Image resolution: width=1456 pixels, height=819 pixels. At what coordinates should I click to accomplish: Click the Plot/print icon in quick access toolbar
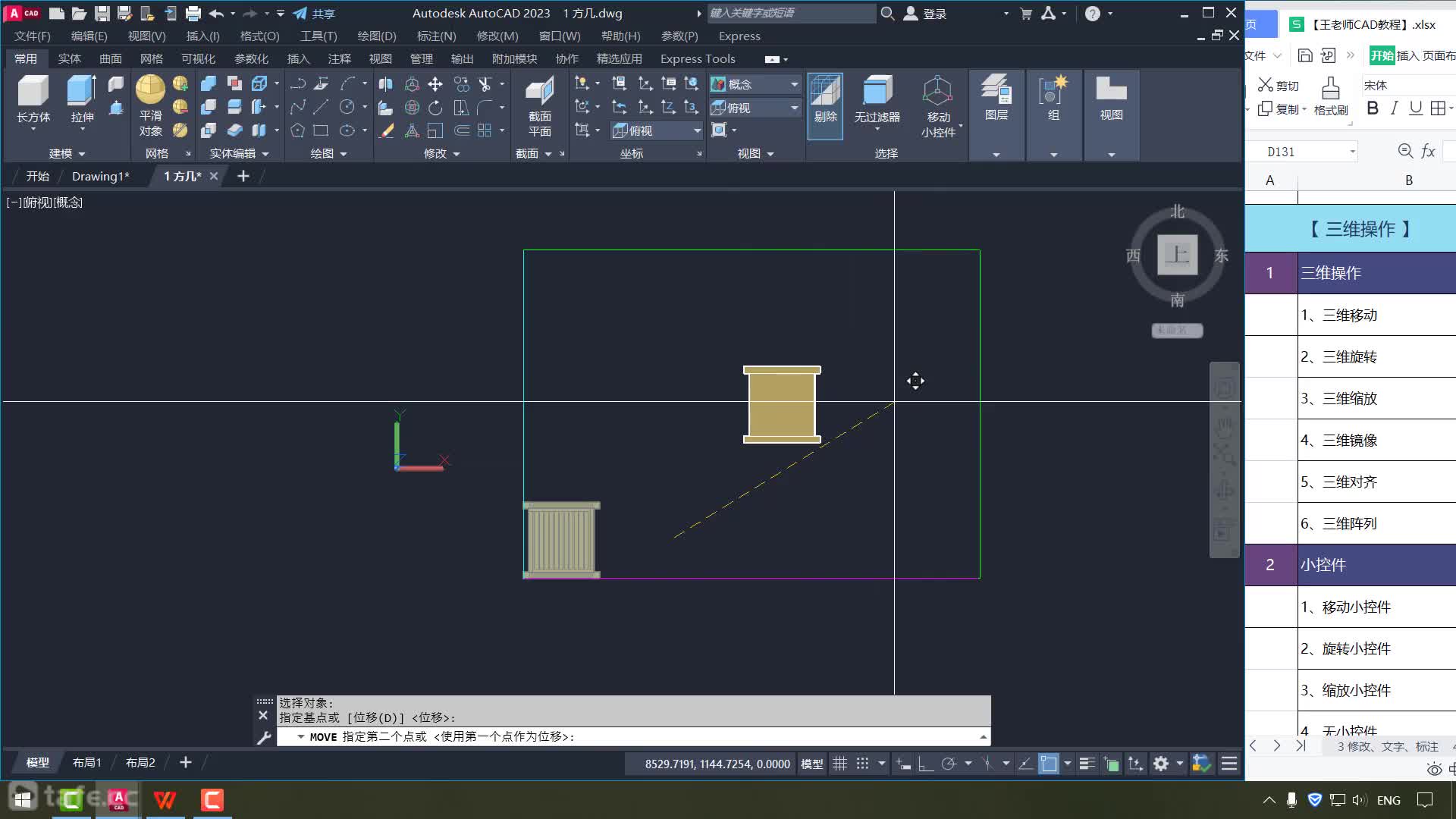tap(193, 14)
